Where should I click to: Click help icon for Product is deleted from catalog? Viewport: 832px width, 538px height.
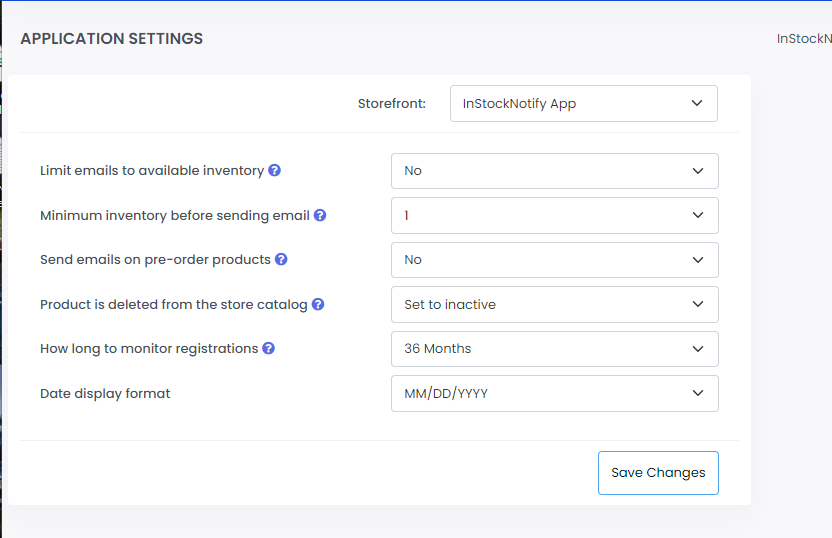[318, 304]
